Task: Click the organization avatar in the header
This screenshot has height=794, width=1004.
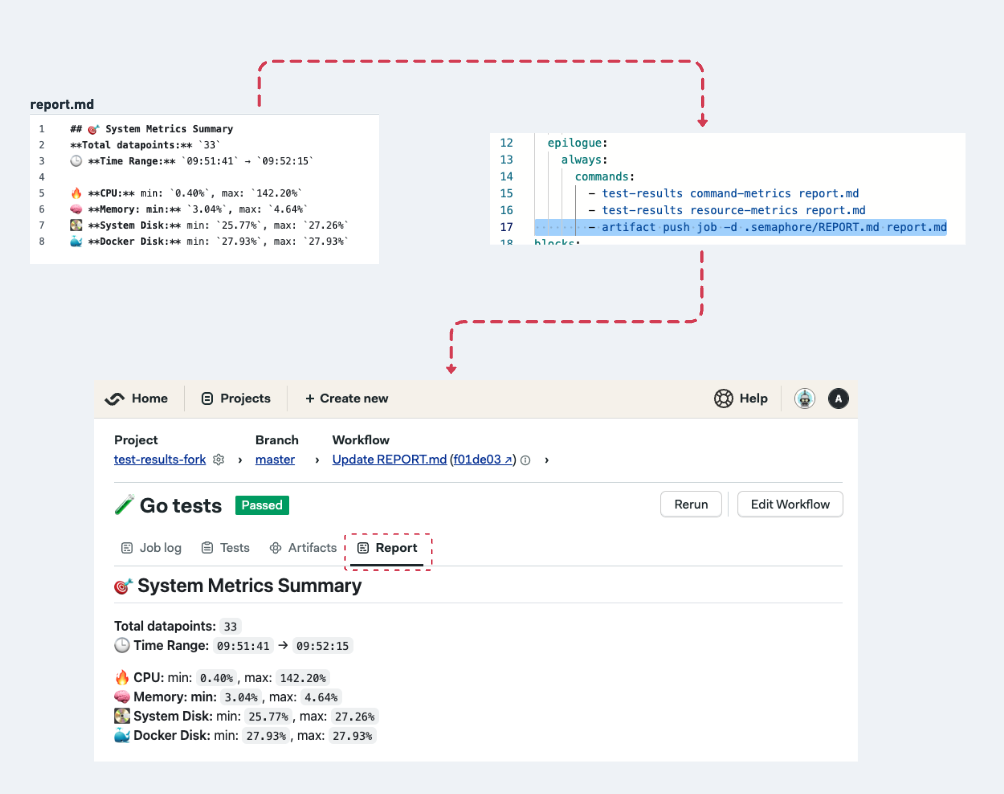Action: [804, 398]
